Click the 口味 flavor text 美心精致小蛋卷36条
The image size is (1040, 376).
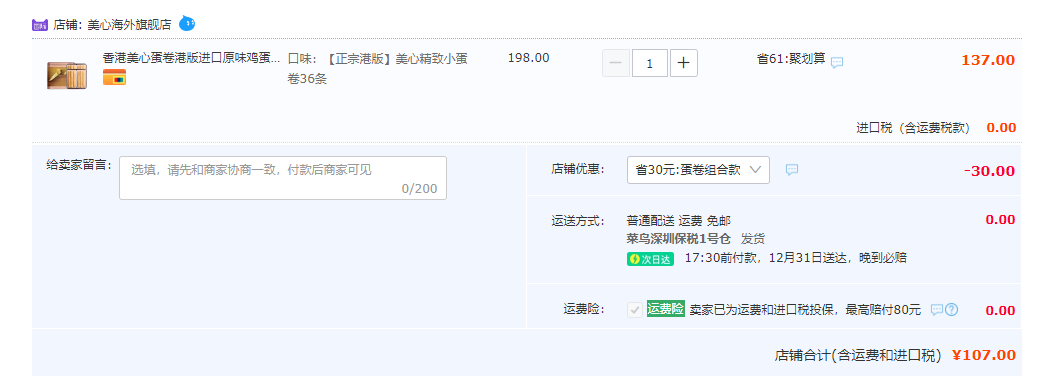pyautogui.click(x=378, y=69)
